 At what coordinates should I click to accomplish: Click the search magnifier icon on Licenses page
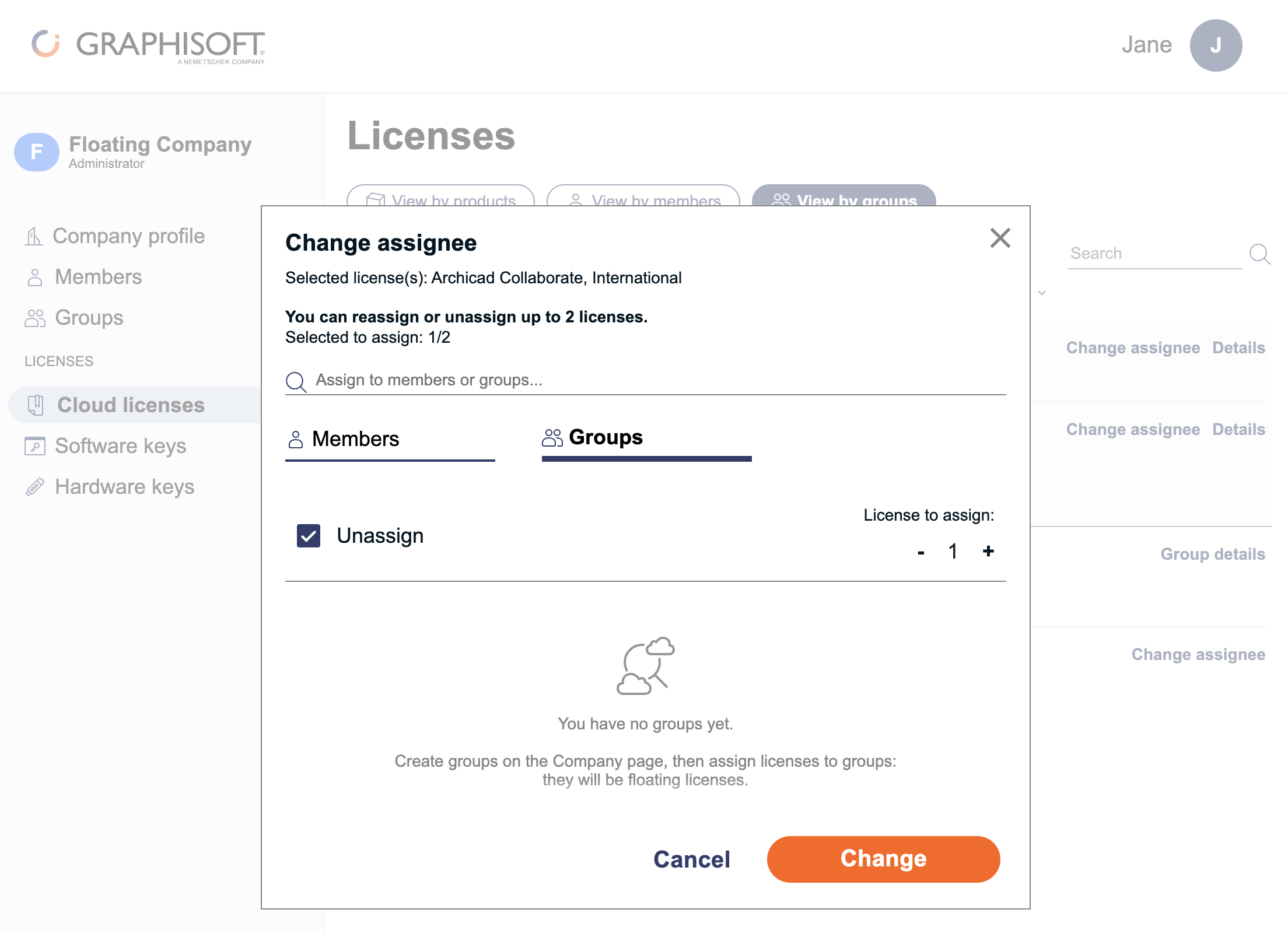[1259, 254]
